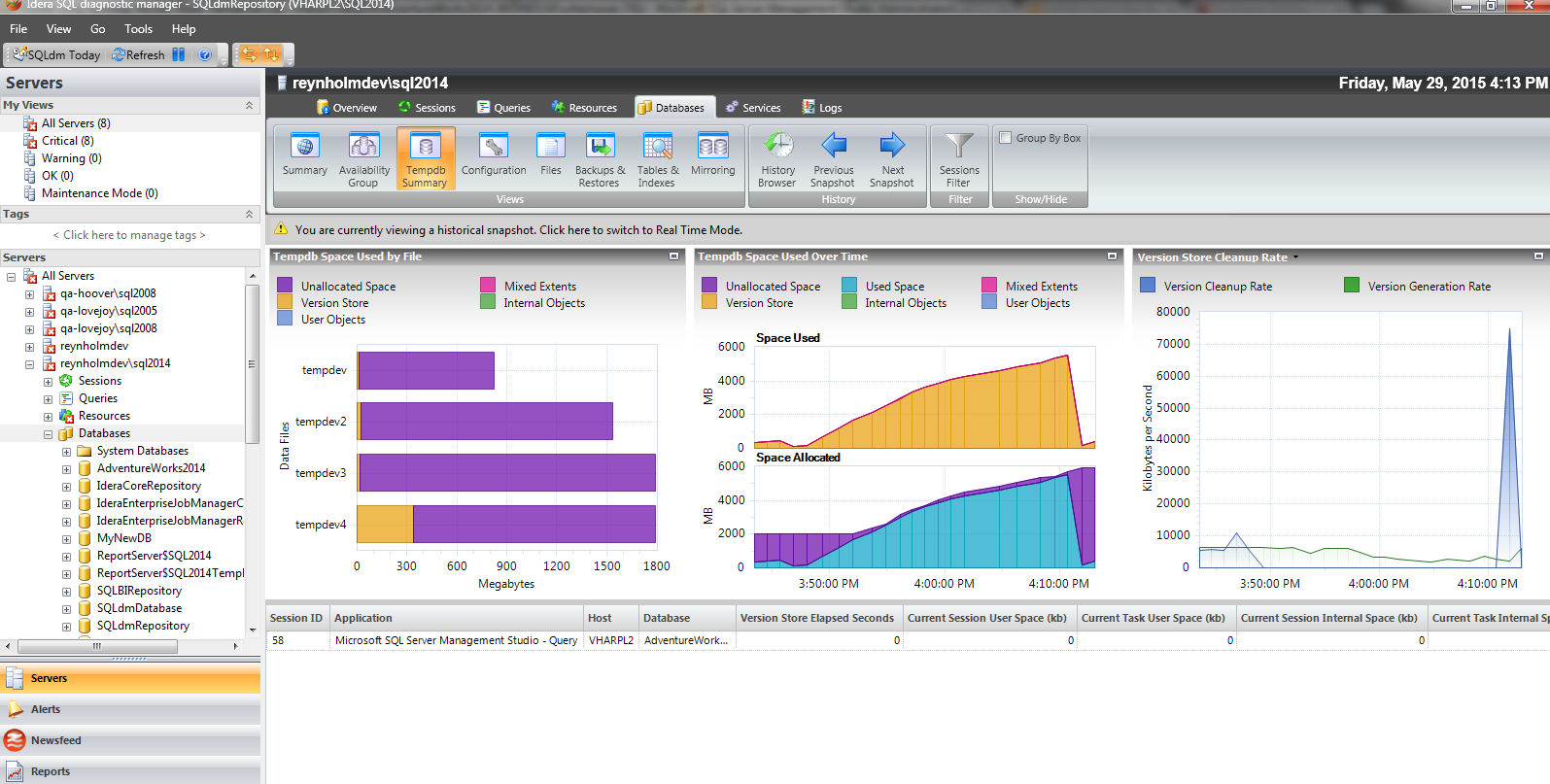Open Backups & Restores view
This screenshot has width=1550, height=784.
[600, 158]
